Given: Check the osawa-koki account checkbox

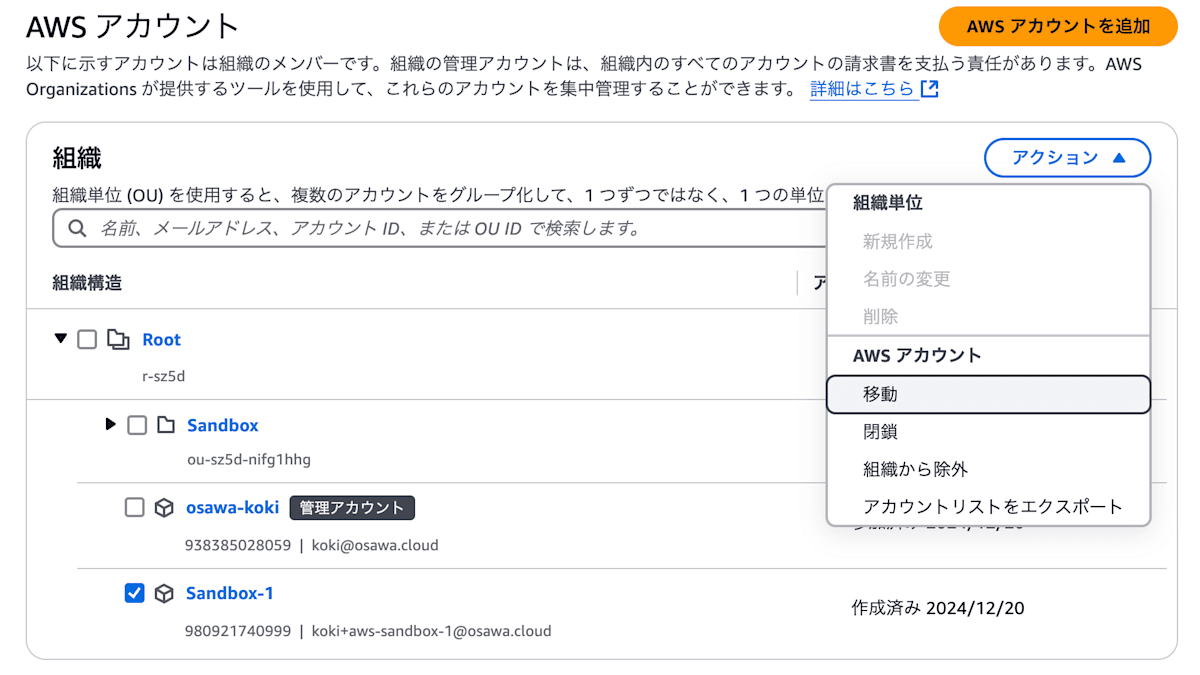Looking at the screenshot, I should click(135, 507).
